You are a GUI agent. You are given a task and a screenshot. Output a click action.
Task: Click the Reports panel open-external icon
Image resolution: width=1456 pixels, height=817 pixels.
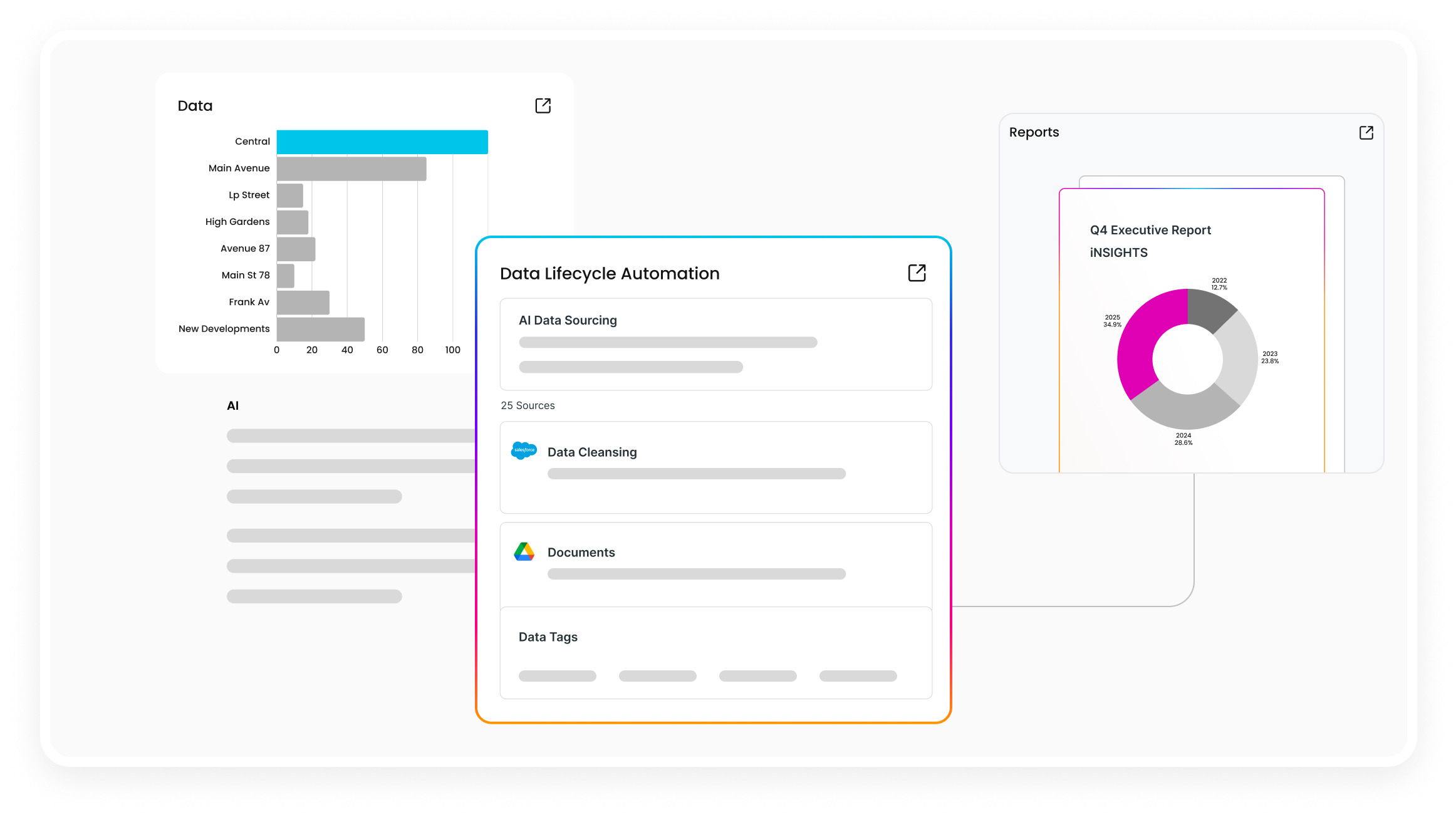[1366, 133]
